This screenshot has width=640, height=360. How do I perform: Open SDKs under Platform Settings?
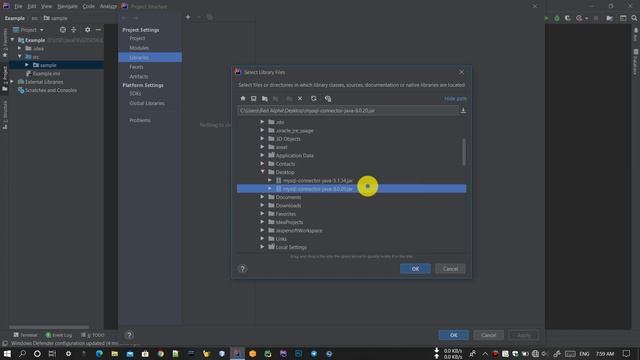(x=135, y=93)
